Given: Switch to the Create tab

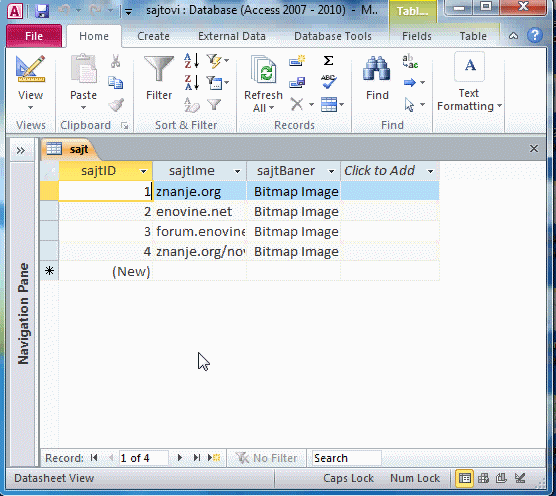Looking at the screenshot, I should (153, 36).
